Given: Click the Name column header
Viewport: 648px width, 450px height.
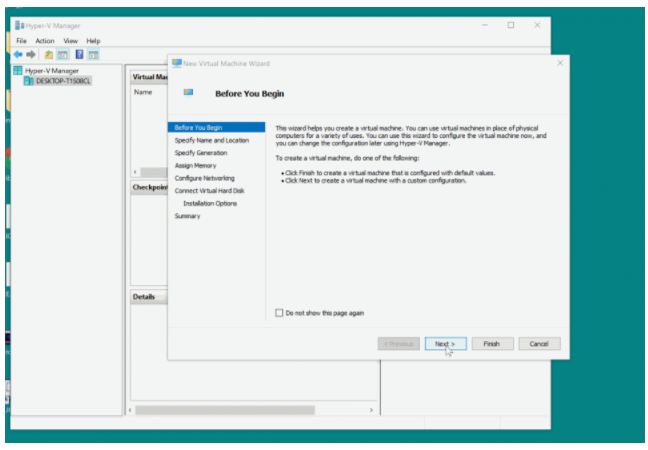Looking at the screenshot, I should click(x=143, y=92).
